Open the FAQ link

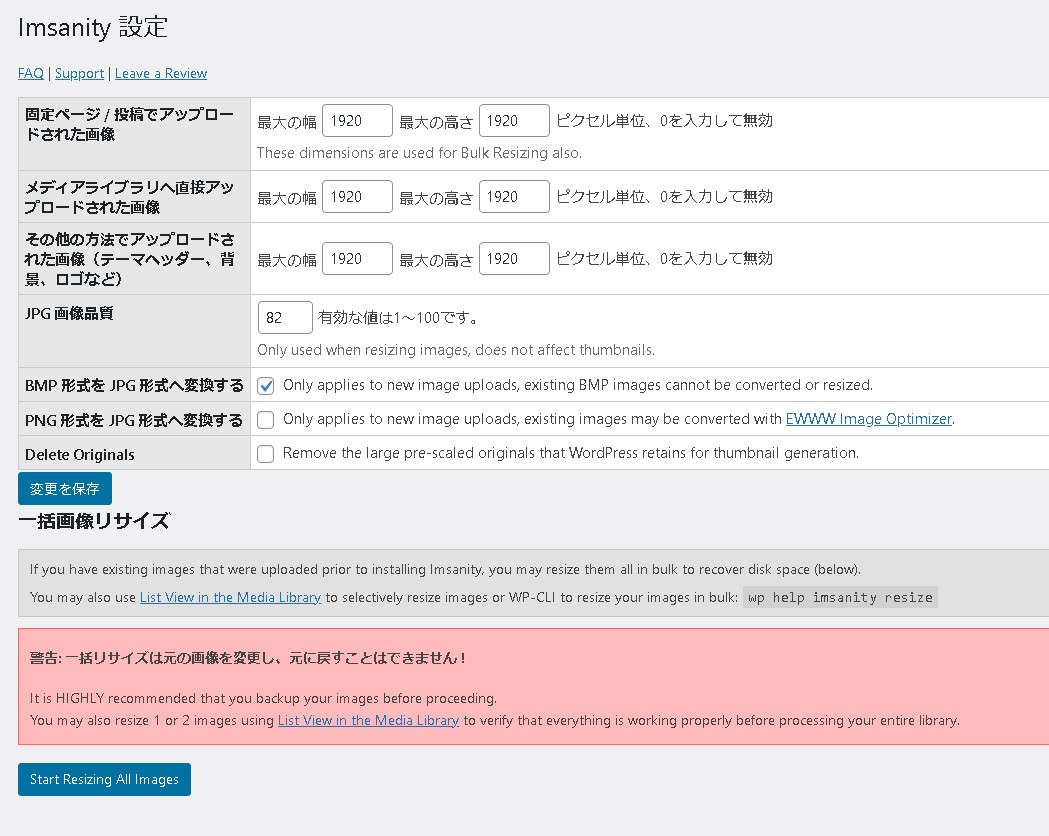click(x=29, y=73)
